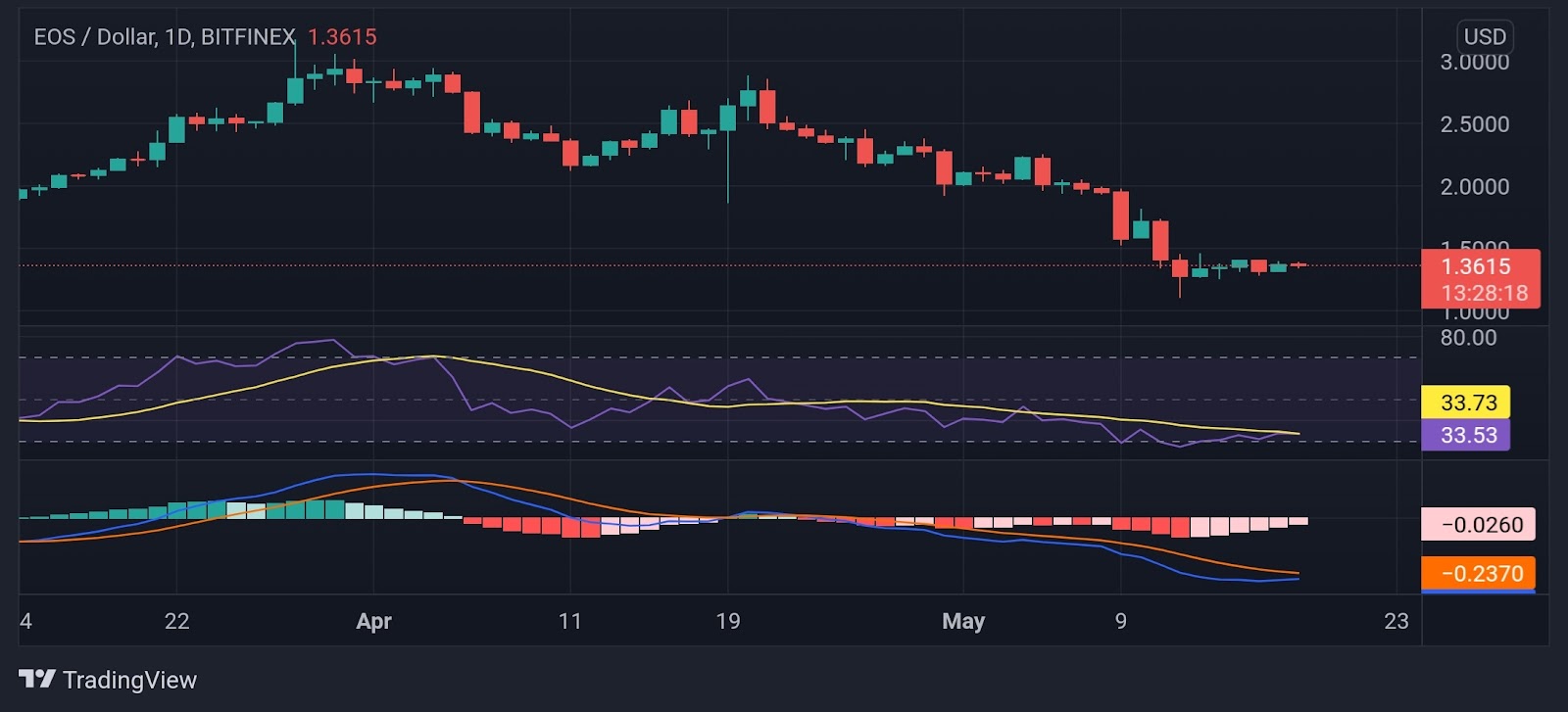
Task: Click the 19 date axis label
Action: click(728, 621)
